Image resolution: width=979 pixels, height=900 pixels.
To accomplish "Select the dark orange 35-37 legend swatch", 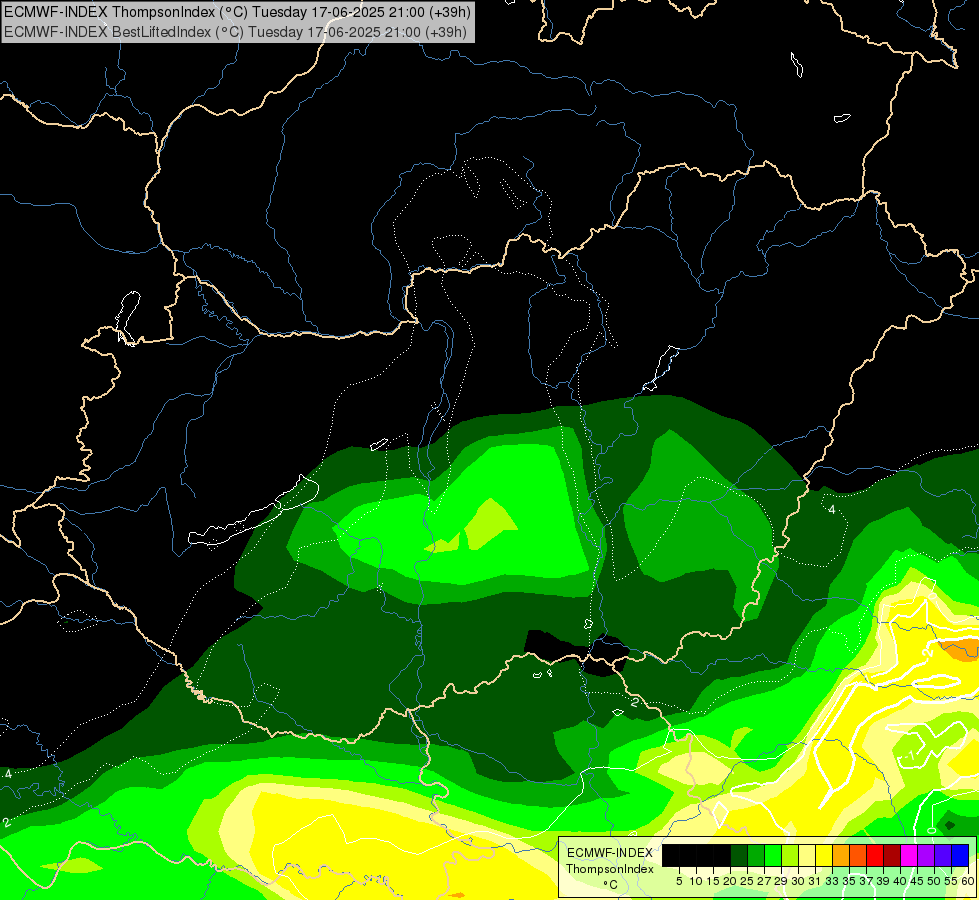I will (x=858, y=855).
